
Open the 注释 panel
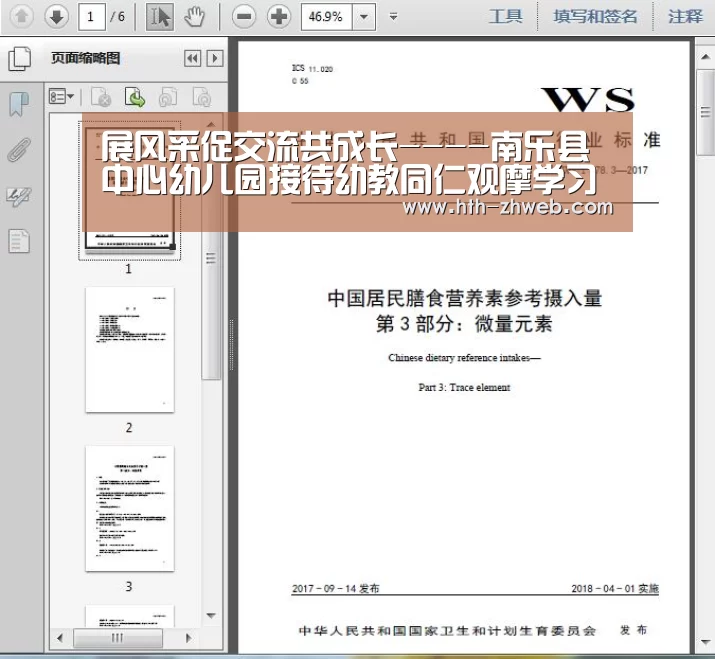point(685,17)
